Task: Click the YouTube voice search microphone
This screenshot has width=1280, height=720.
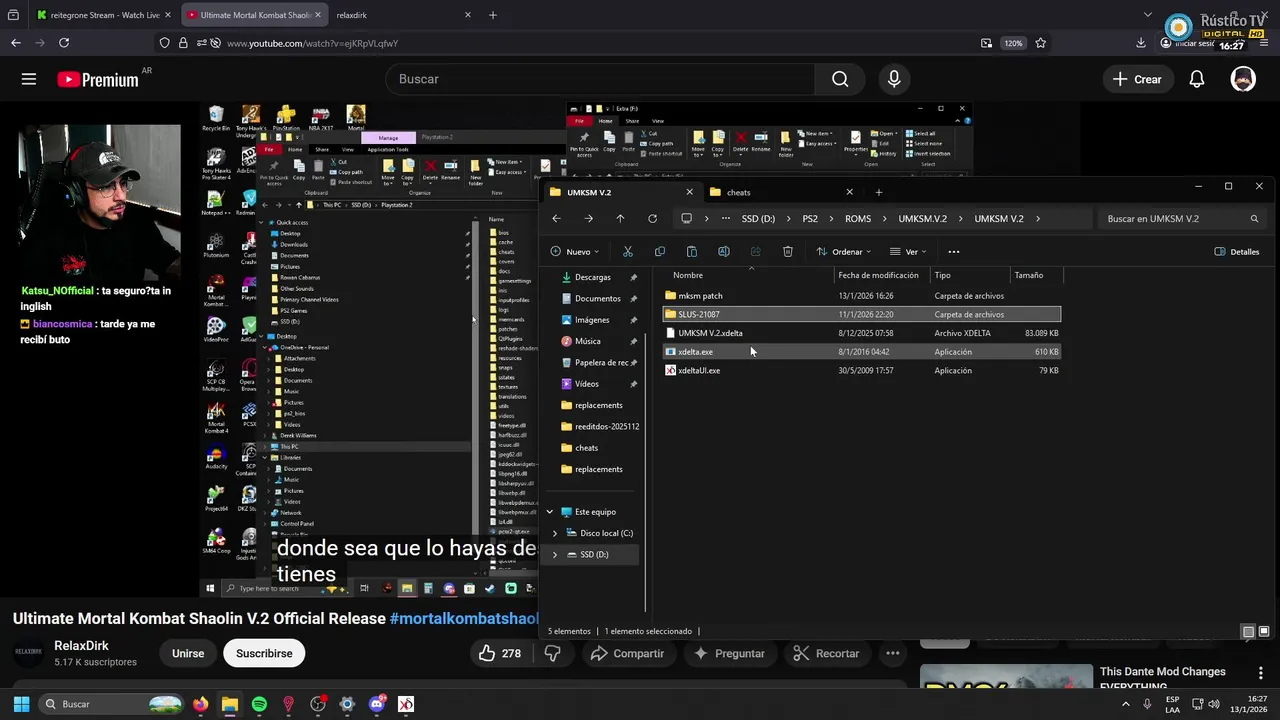Action: click(x=894, y=79)
